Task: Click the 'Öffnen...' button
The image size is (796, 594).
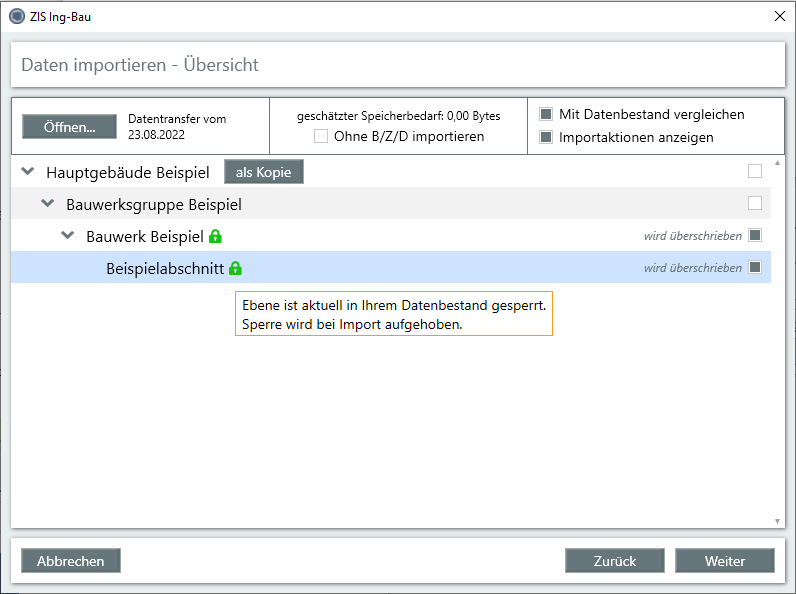Action: pyautogui.click(x=69, y=127)
